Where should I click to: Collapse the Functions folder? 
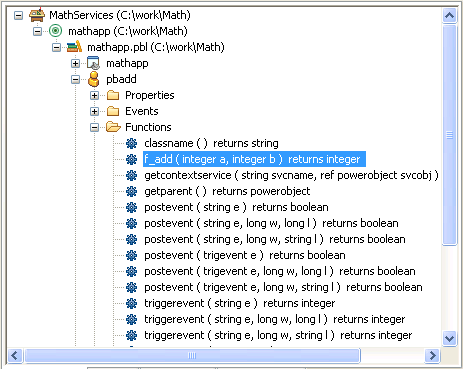(95, 127)
